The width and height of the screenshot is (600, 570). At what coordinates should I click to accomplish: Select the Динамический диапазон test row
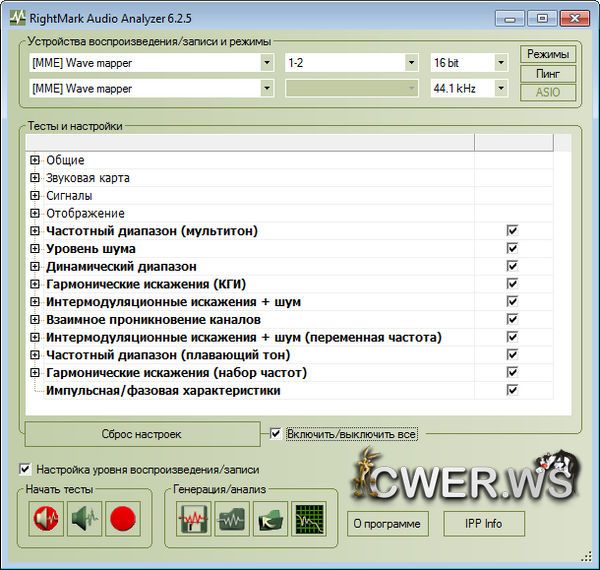click(x=121, y=267)
